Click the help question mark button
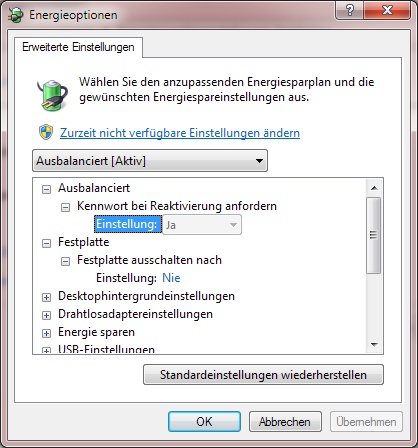This screenshot has width=418, height=448. click(350, 10)
